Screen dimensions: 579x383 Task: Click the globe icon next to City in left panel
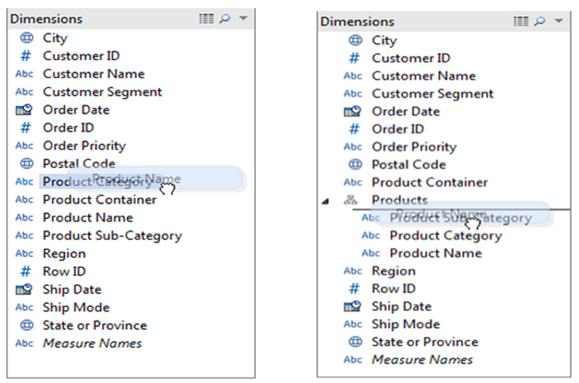[x=27, y=38]
